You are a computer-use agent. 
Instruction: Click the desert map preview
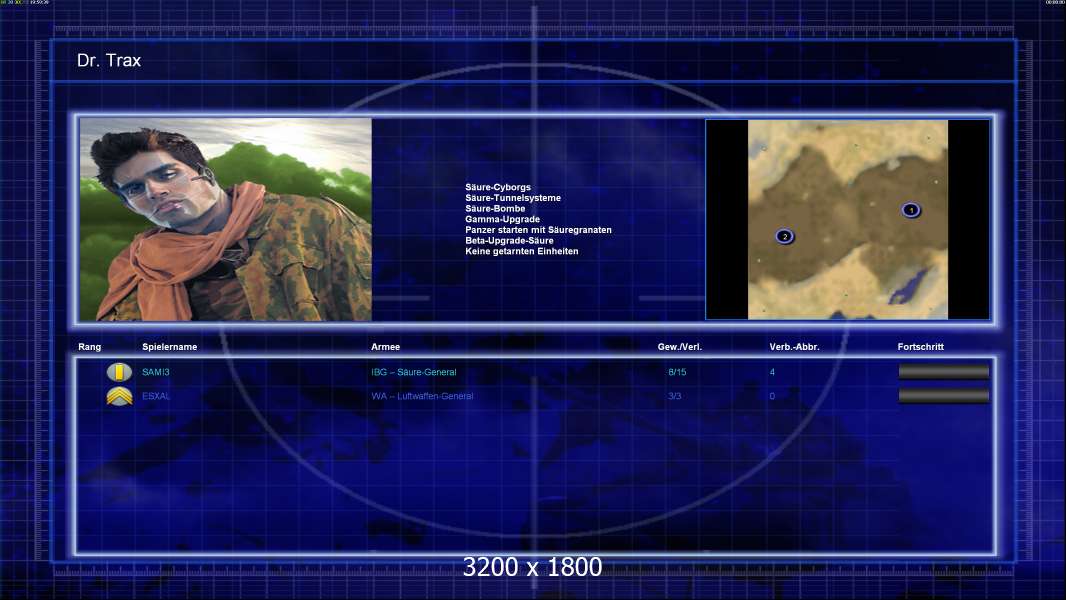click(x=848, y=219)
